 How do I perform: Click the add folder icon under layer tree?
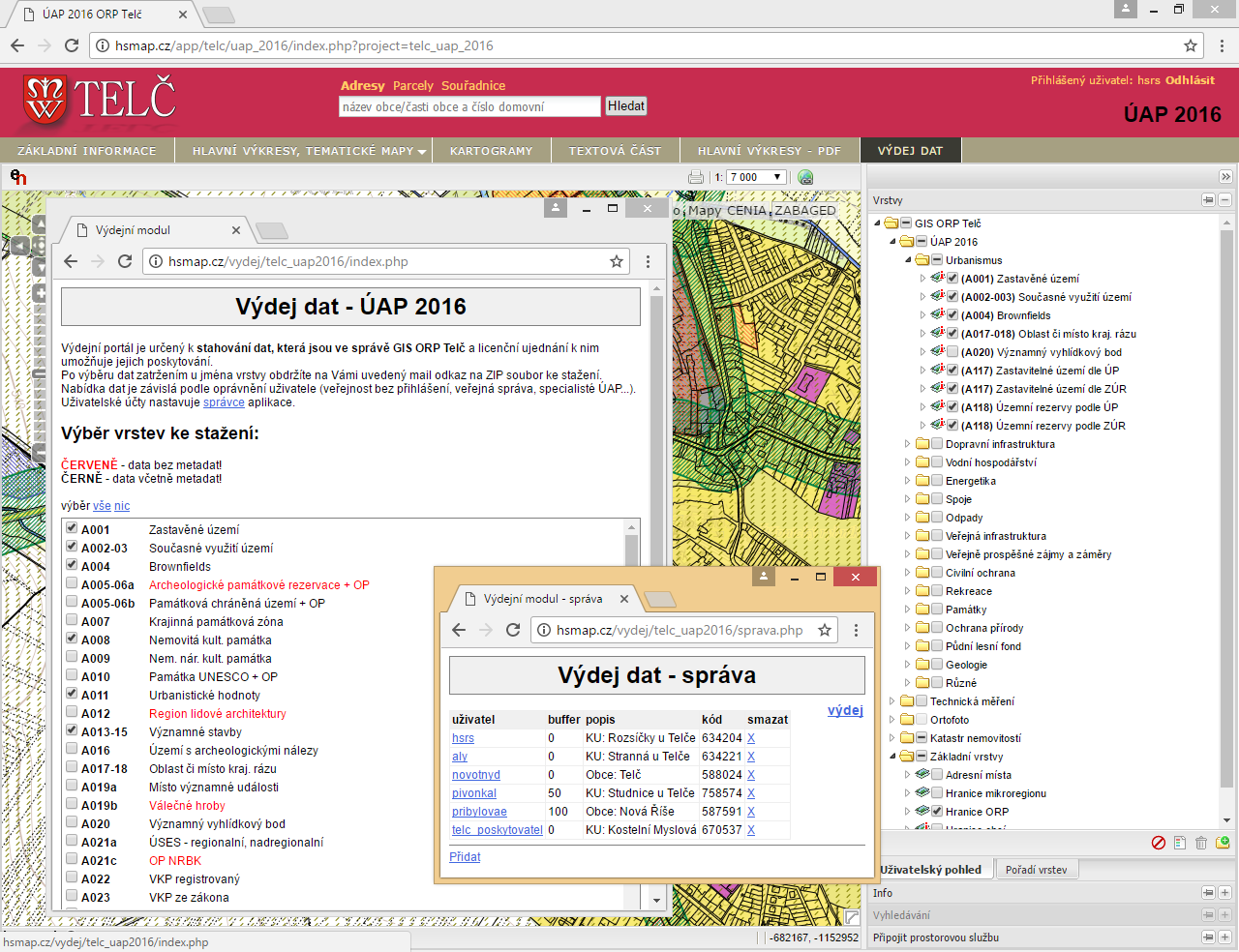1223,843
